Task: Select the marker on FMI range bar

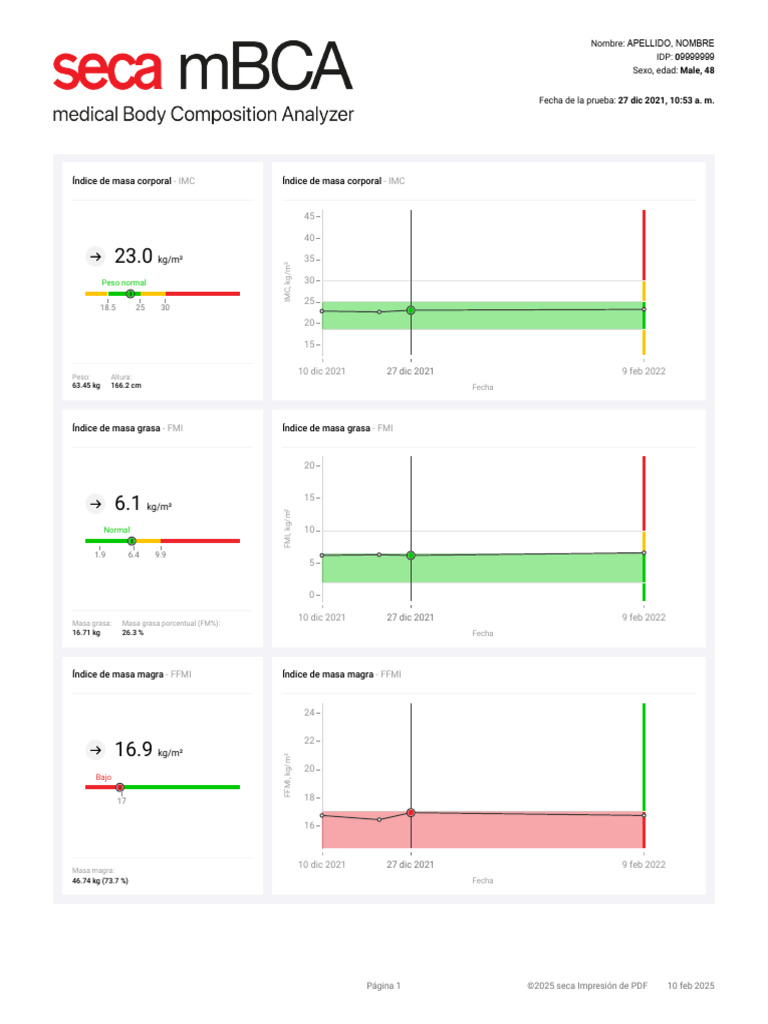Action: tap(132, 541)
